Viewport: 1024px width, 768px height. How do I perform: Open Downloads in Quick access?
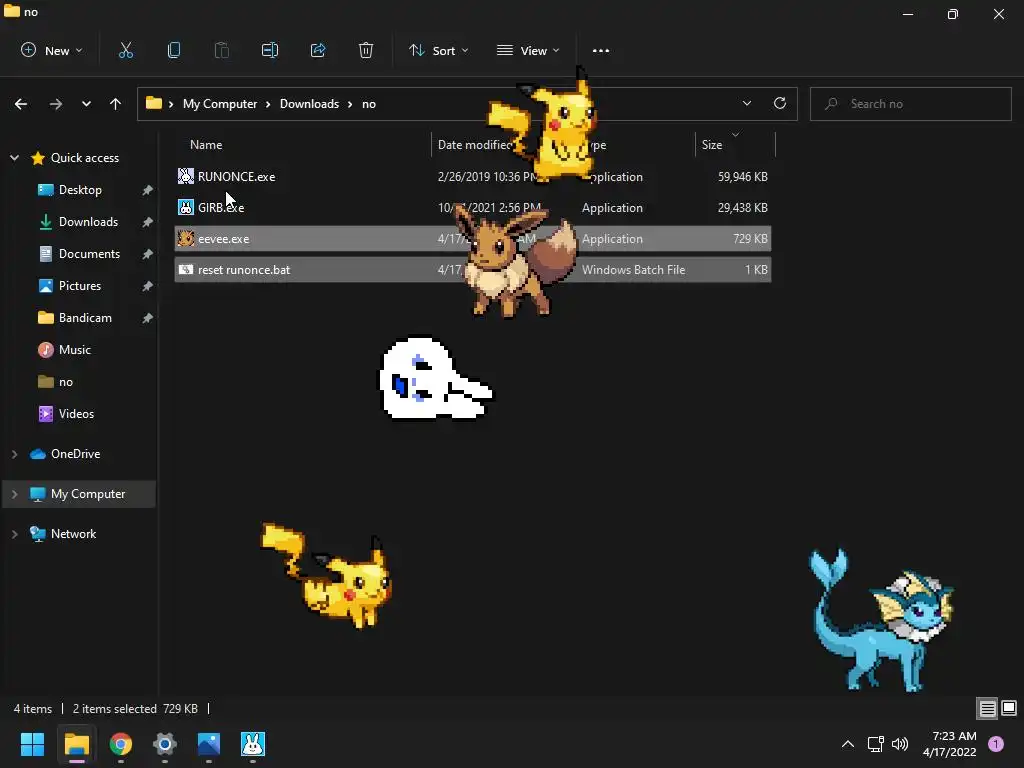pyautogui.click(x=88, y=222)
